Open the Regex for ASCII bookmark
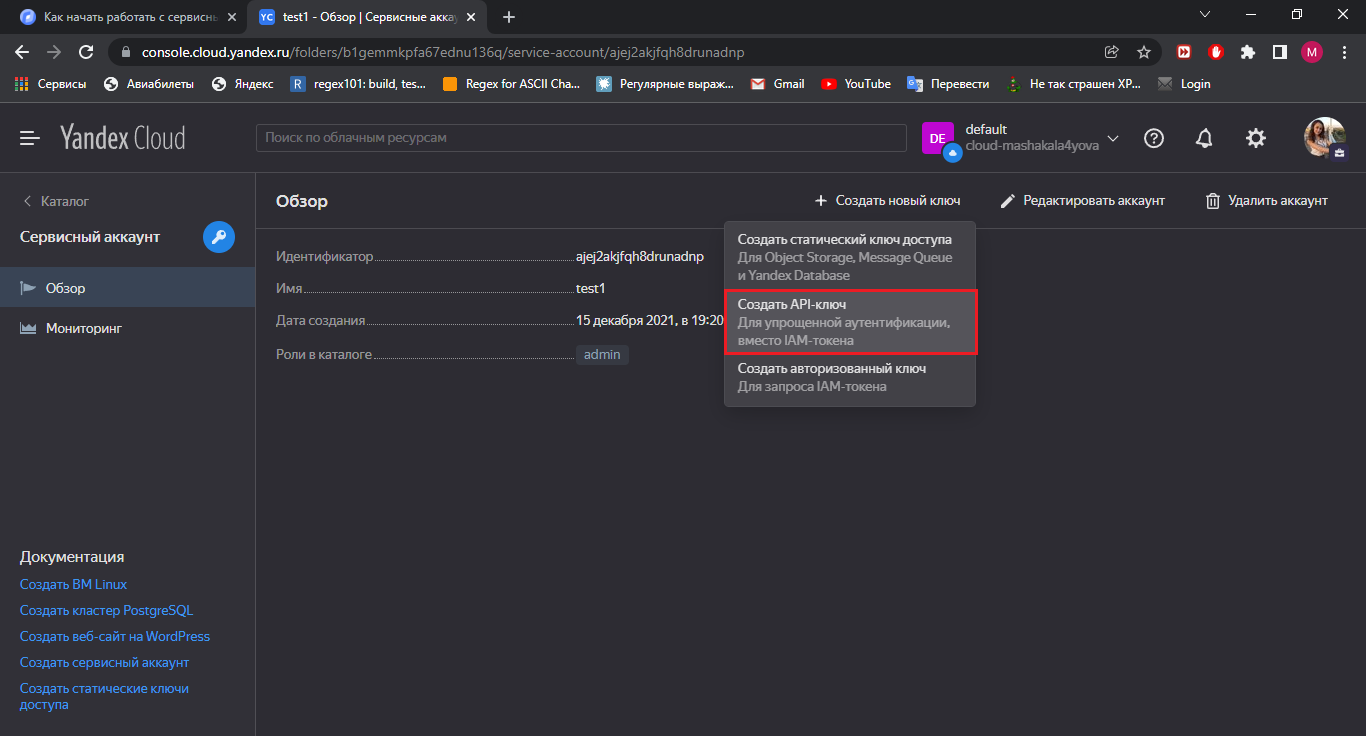Screen dimensions: 1366x736 click(x=511, y=84)
